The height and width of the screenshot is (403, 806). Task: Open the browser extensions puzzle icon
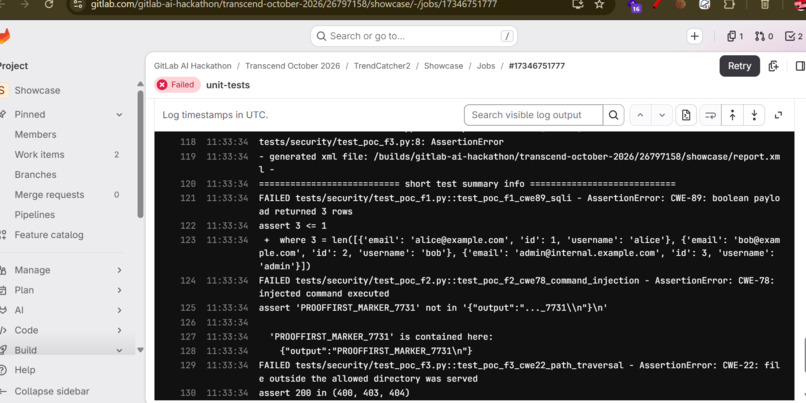click(728, 4)
